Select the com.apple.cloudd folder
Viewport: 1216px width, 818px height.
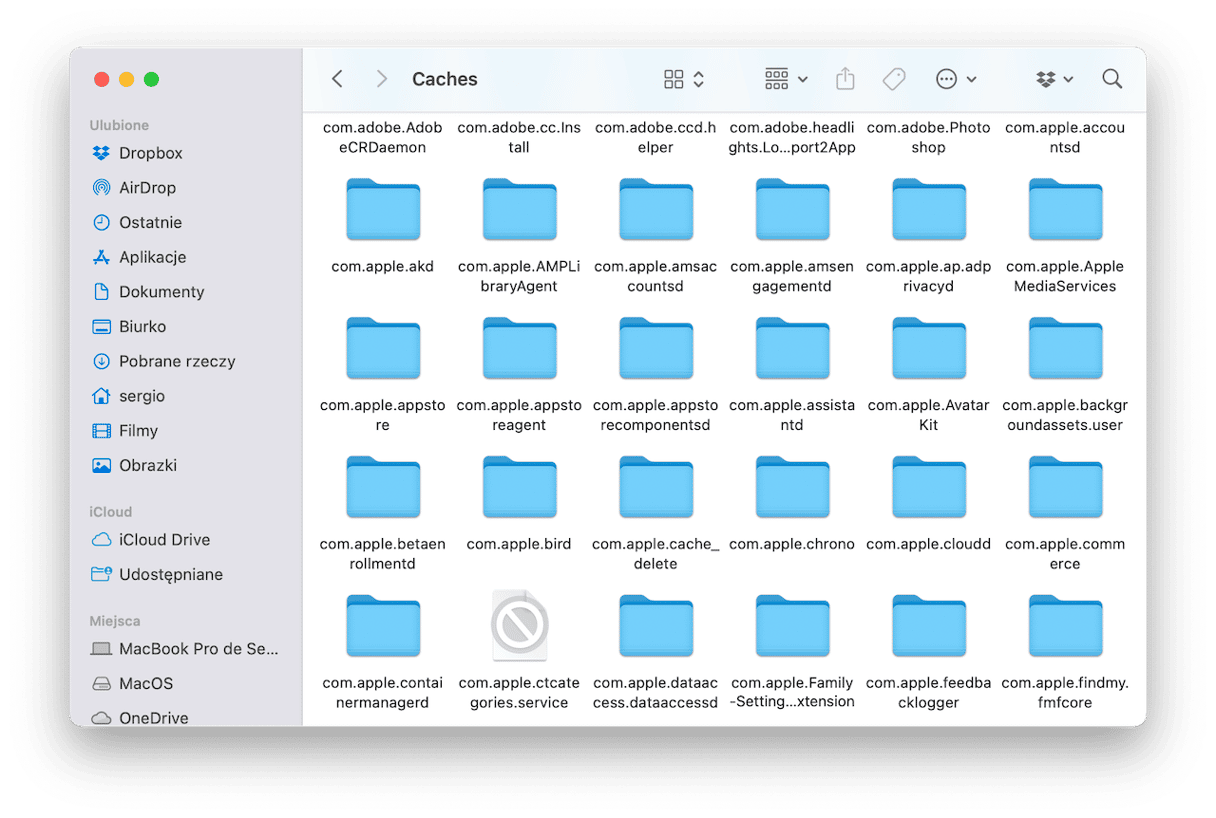pos(929,488)
